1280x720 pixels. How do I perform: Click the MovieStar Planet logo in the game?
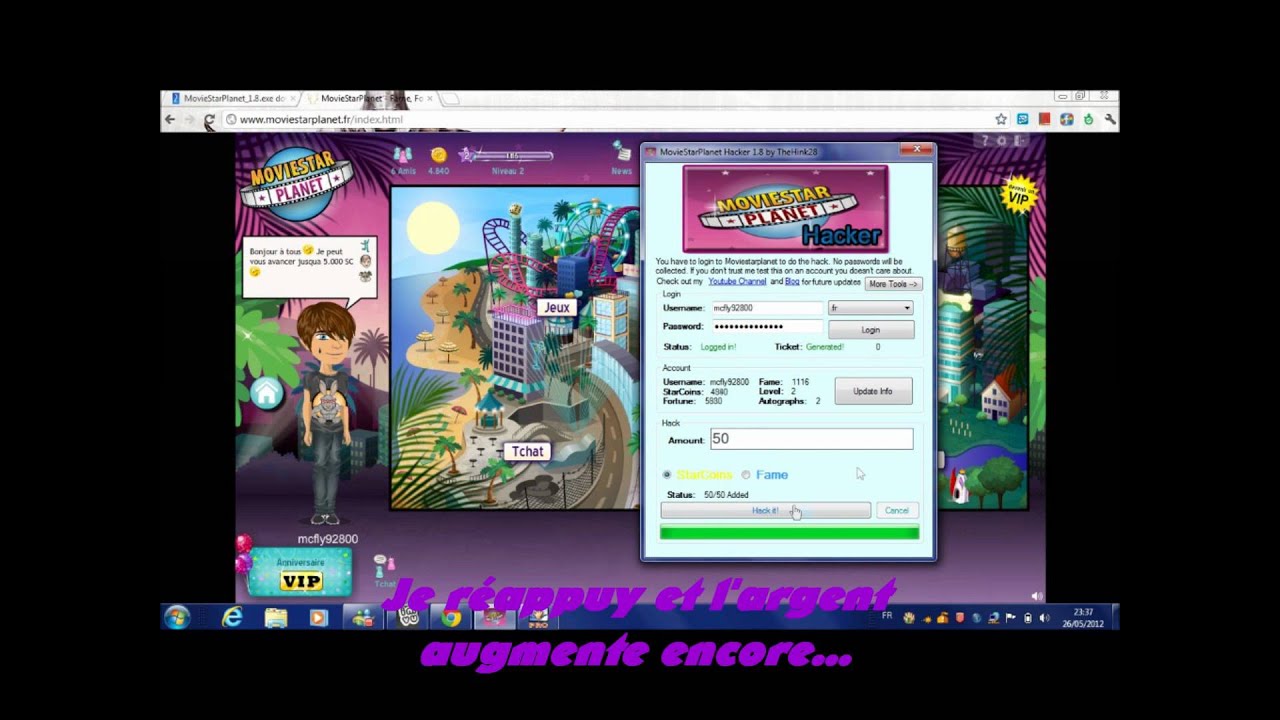click(297, 183)
